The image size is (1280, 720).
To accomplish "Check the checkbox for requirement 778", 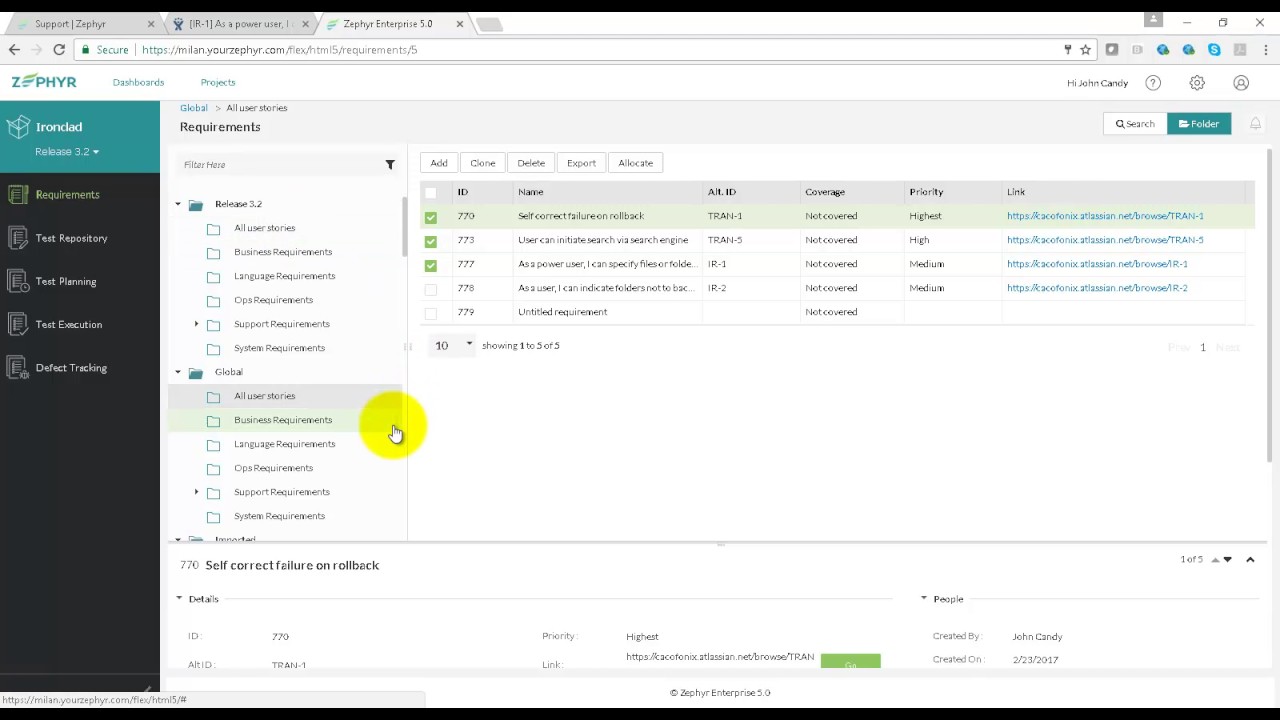I will [x=431, y=289].
